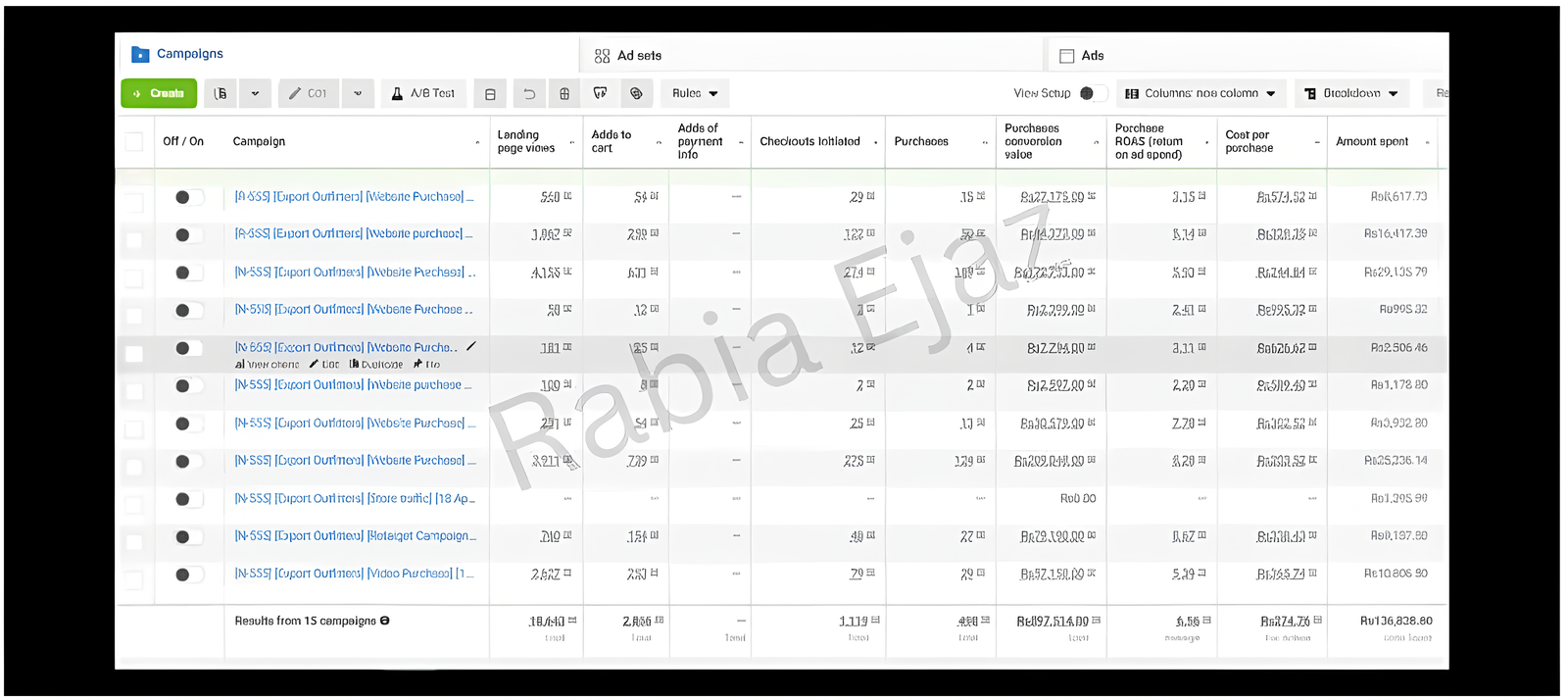The image size is (1568, 700).
Task: Click the Undo arrow icon
Action: tap(529, 93)
